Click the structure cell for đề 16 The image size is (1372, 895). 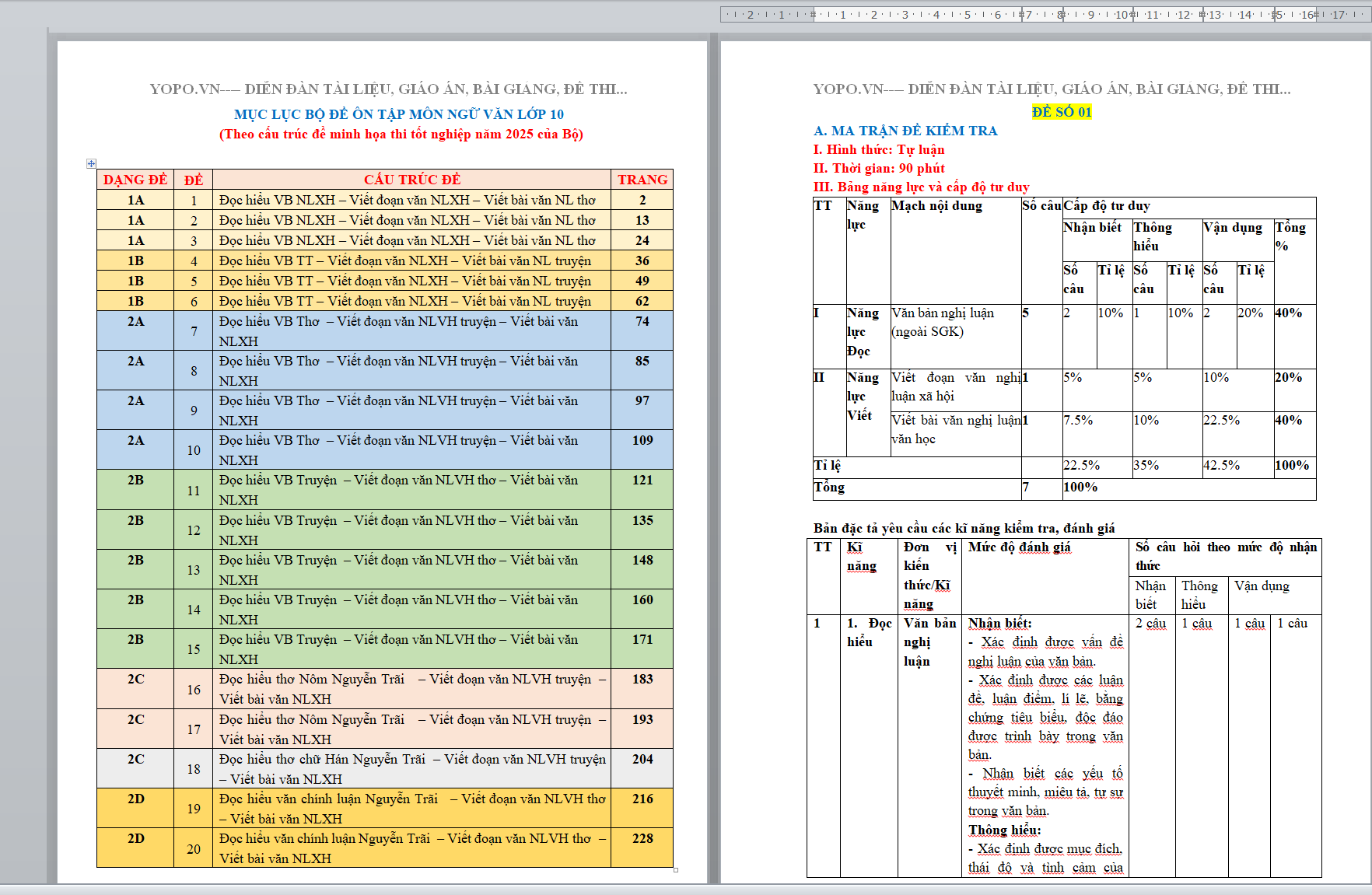click(x=412, y=689)
